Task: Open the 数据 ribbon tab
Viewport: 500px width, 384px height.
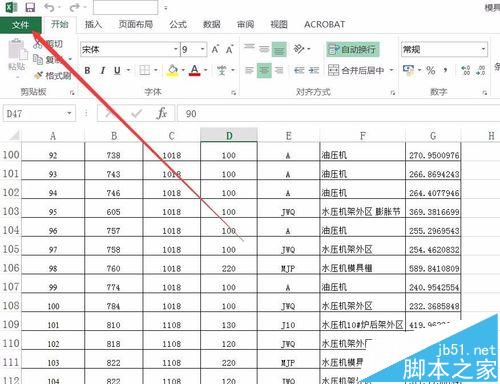Action: (x=212, y=24)
